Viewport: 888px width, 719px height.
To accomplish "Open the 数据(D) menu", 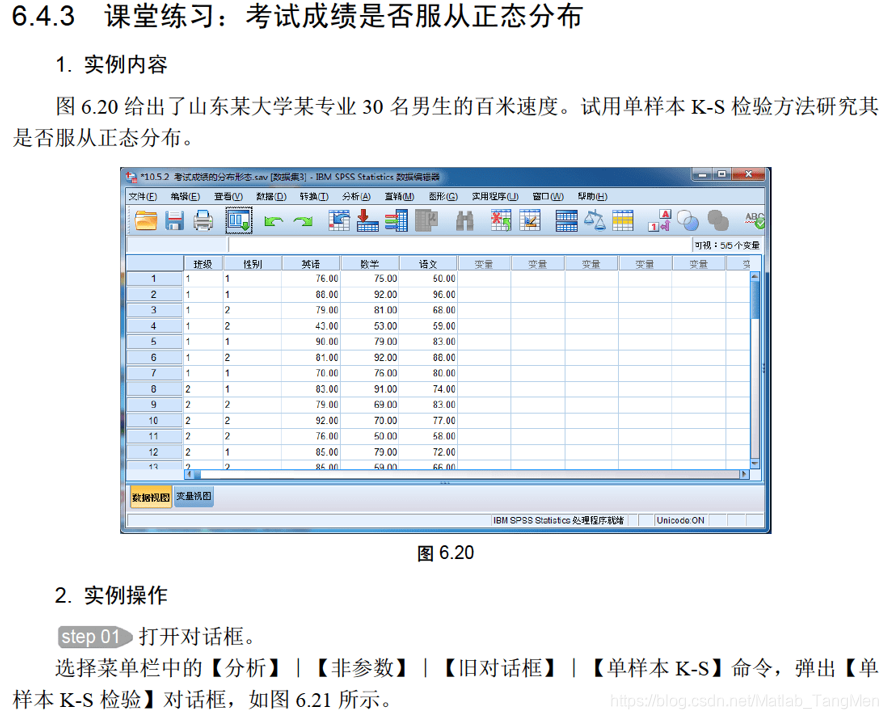I will [x=271, y=196].
